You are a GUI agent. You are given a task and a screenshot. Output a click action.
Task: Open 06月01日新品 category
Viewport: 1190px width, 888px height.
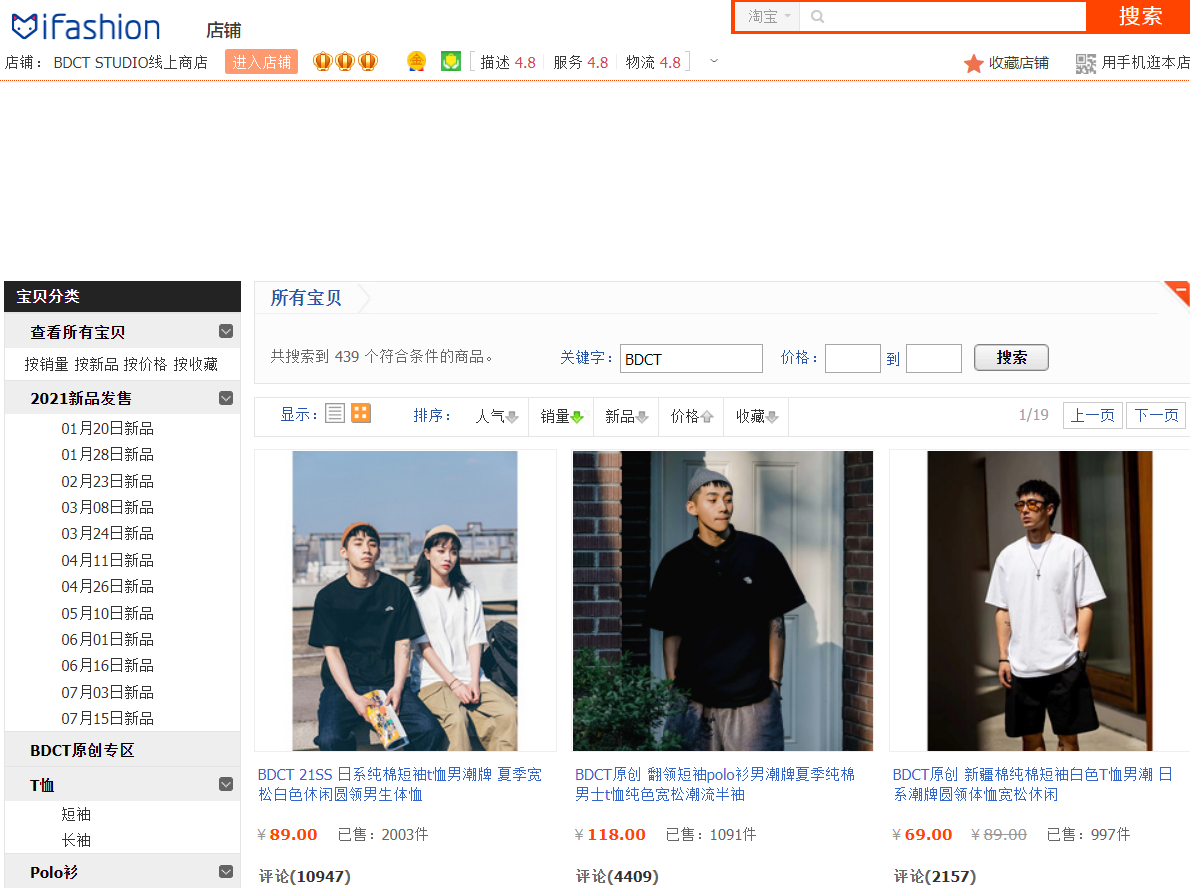pos(107,639)
